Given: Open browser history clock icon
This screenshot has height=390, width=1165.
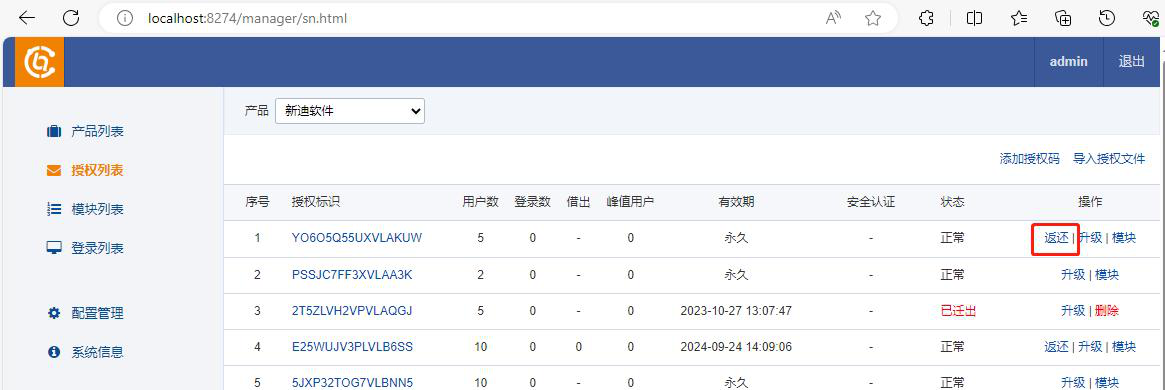Looking at the screenshot, I should 1106,19.
